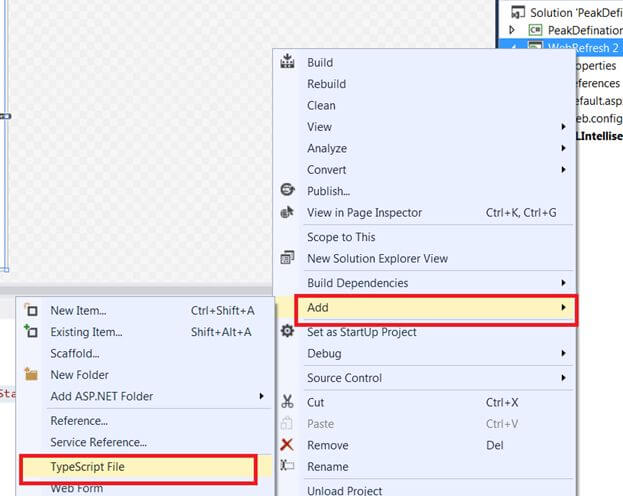Image resolution: width=623 pixels, height=496 pixels.
Task: Choose Publish... from the menu
Action: coord(425,191)
